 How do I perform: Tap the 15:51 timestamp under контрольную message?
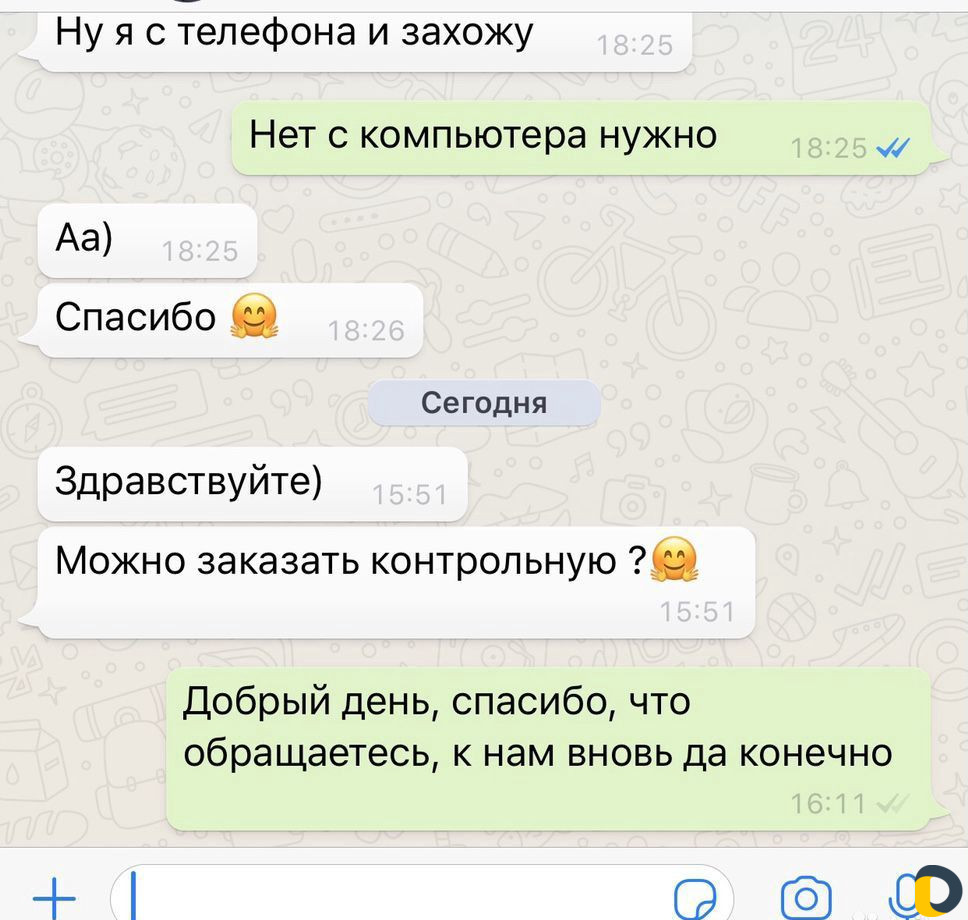pyautogui.click(x=697, y=612)
